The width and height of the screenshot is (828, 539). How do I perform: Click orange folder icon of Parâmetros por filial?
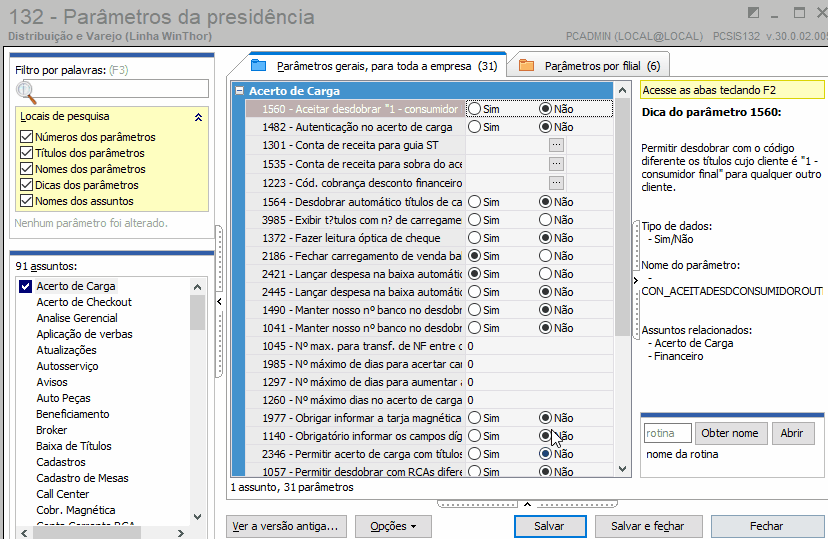[526, 65]
